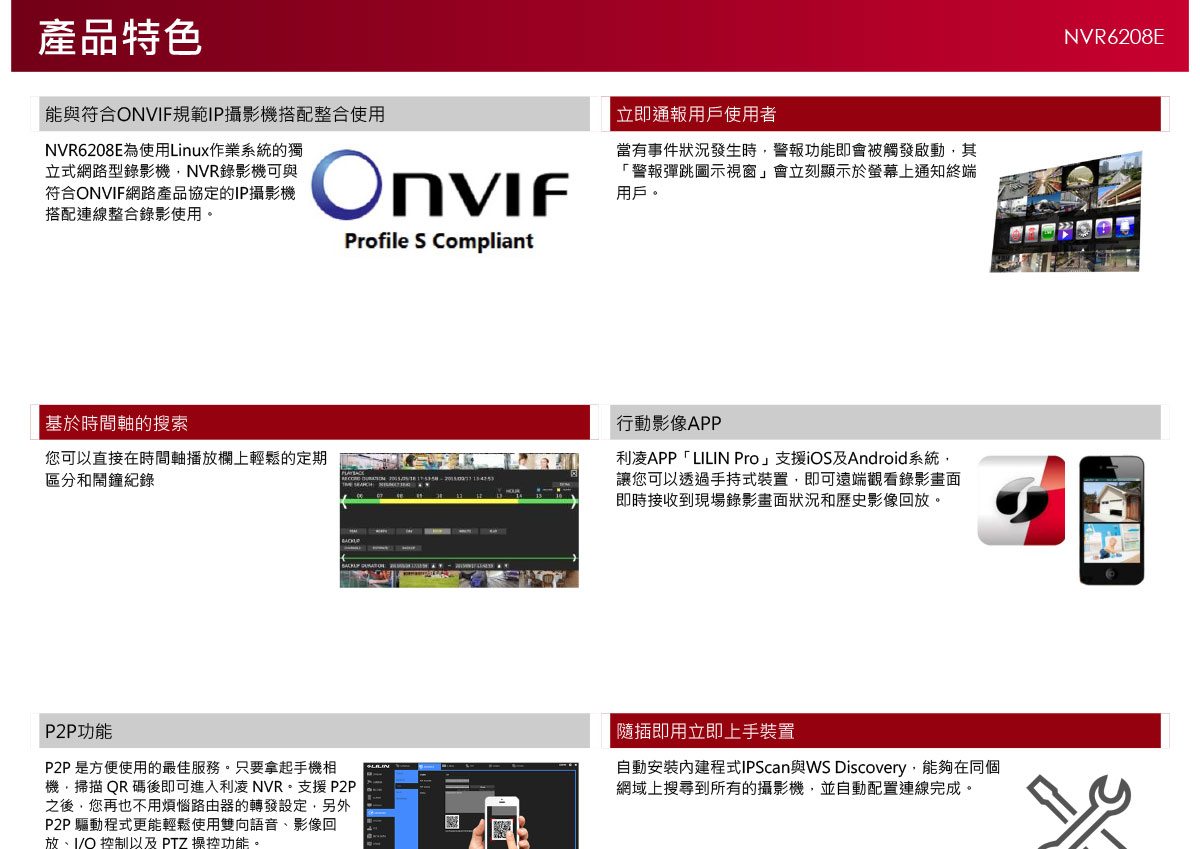Viewport: 1200px width, 849px height.
Task: Toggle the HOUR granularity in the playback search
Action: click(437, 531)
